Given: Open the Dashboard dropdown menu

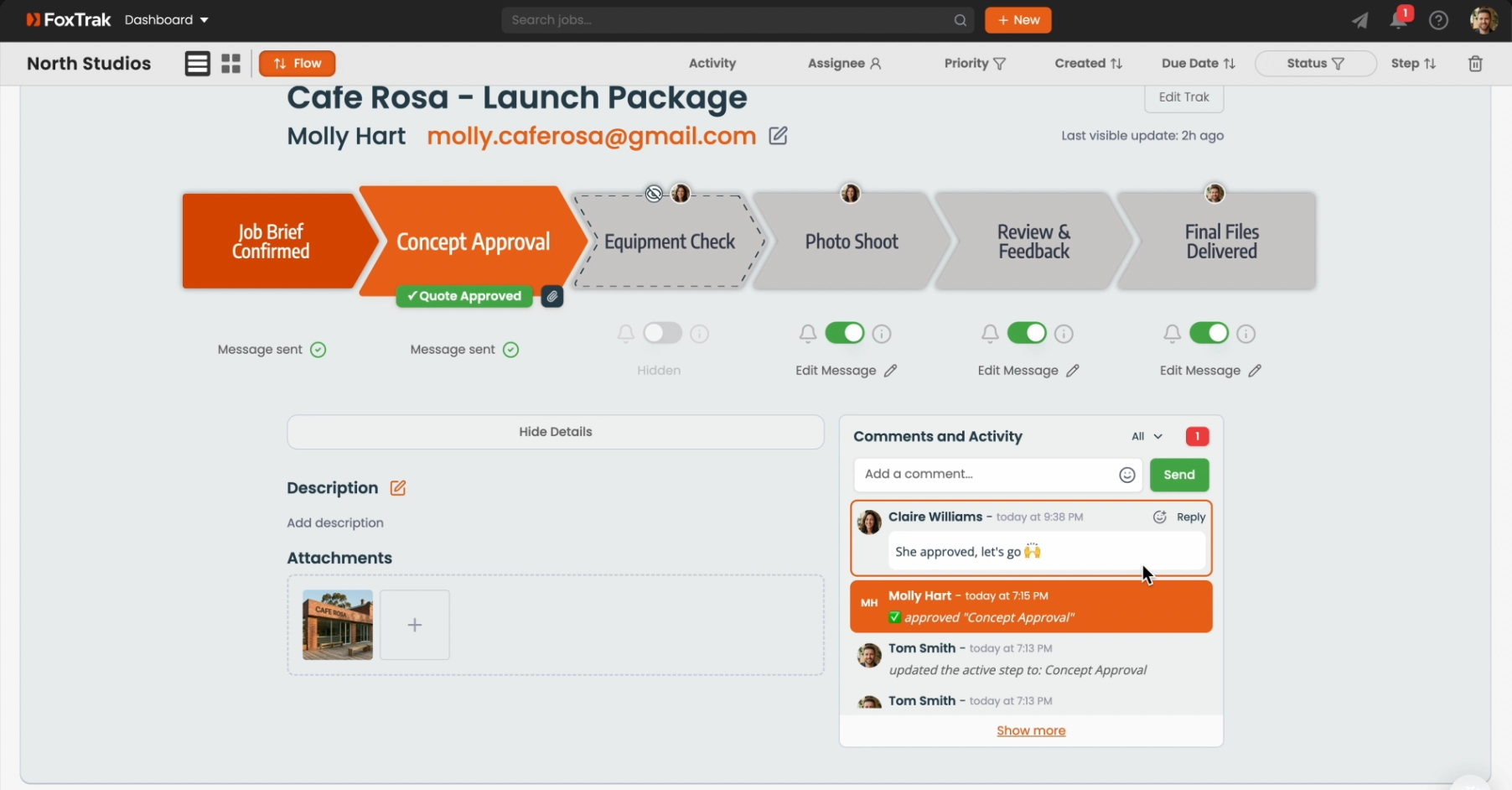Looking at the screenshot, I should click(x=167, y=20).
